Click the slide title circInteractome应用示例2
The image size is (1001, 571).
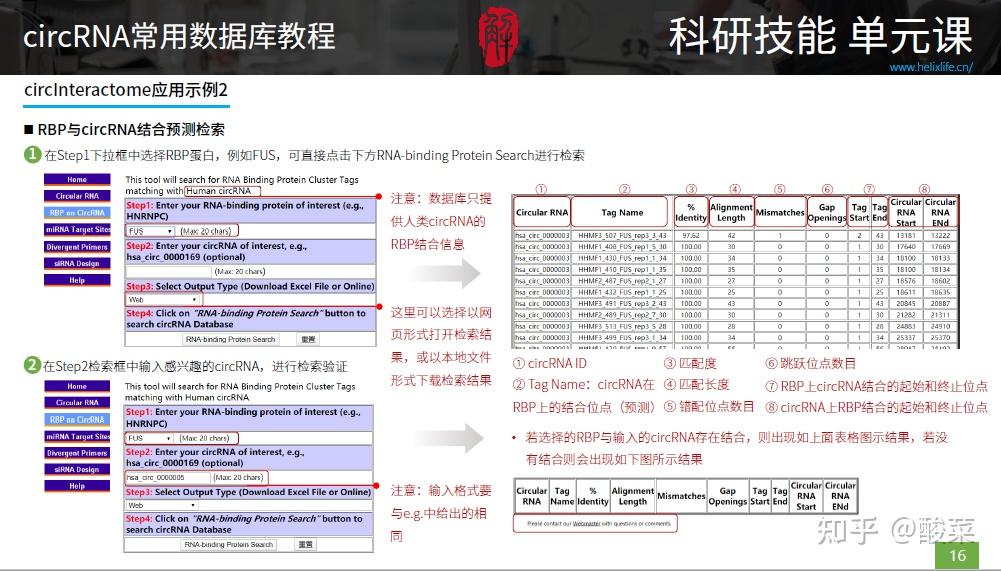point(126,90)
